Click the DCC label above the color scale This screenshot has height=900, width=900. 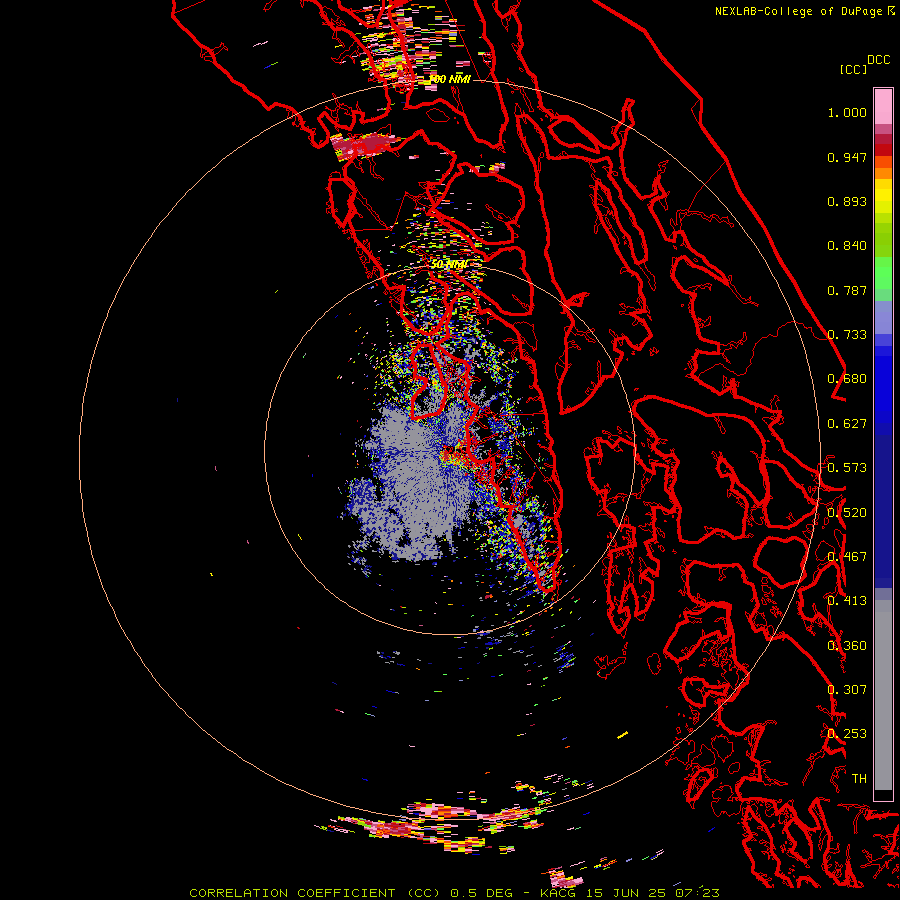click(878, 60)
